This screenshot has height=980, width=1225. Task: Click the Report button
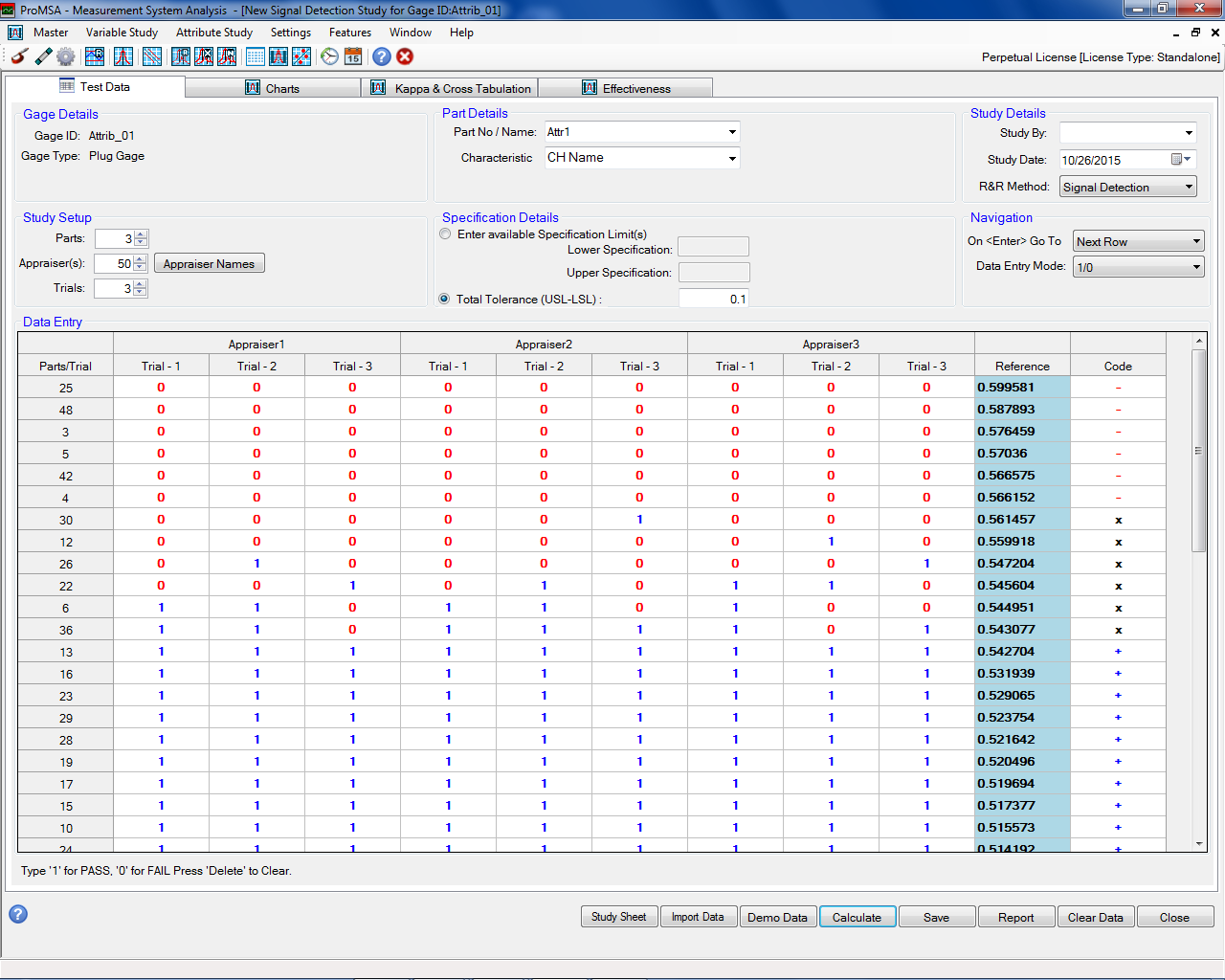(x=1016, y=917)
